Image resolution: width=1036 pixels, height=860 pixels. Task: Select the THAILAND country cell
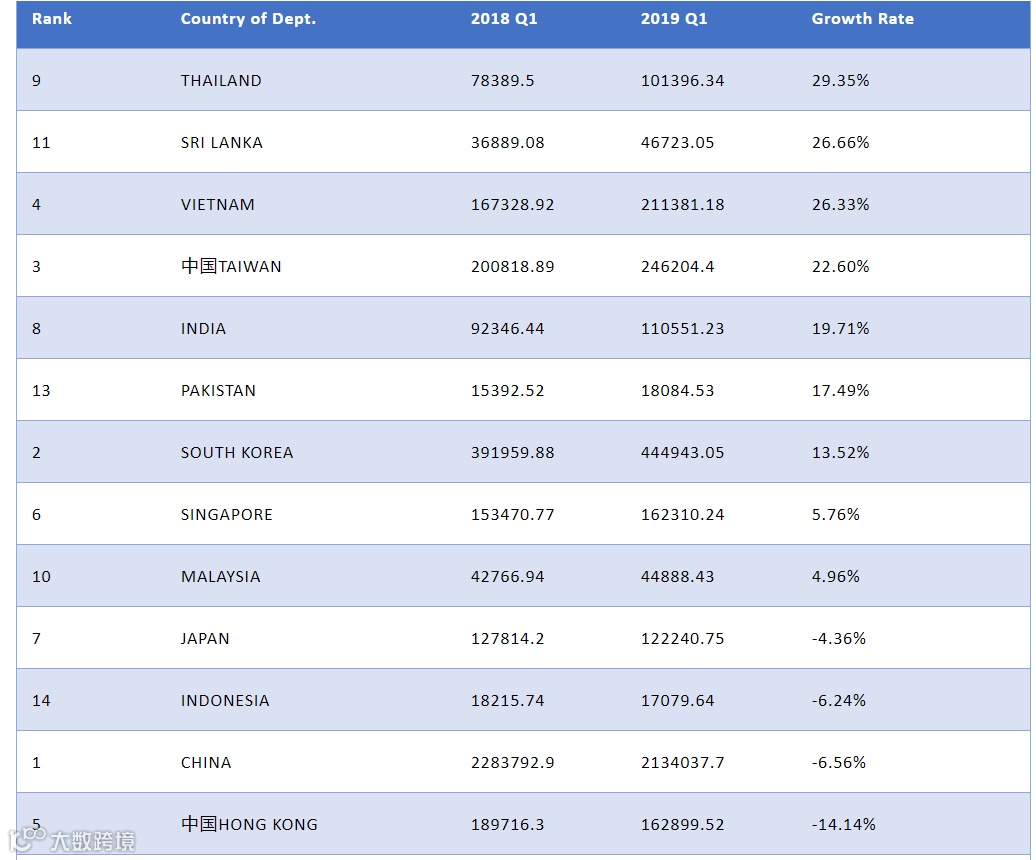click(221, 81)
